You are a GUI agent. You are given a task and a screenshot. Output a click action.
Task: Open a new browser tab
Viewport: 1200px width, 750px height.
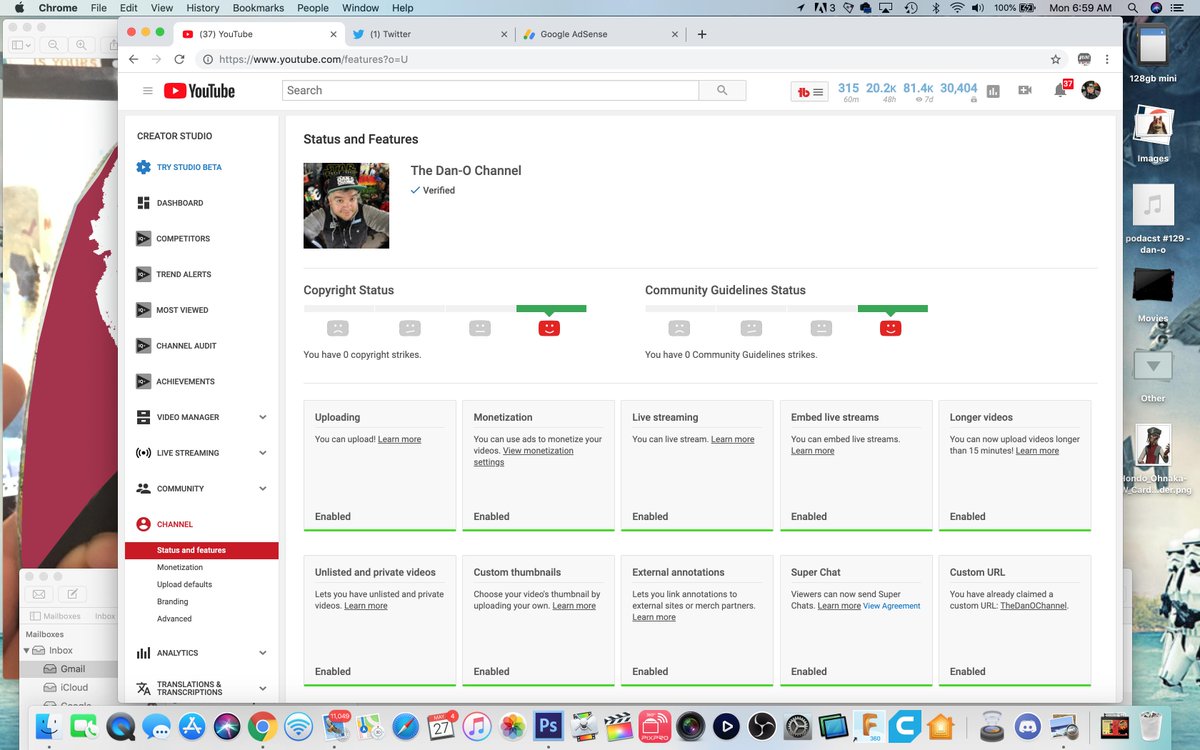702,34
